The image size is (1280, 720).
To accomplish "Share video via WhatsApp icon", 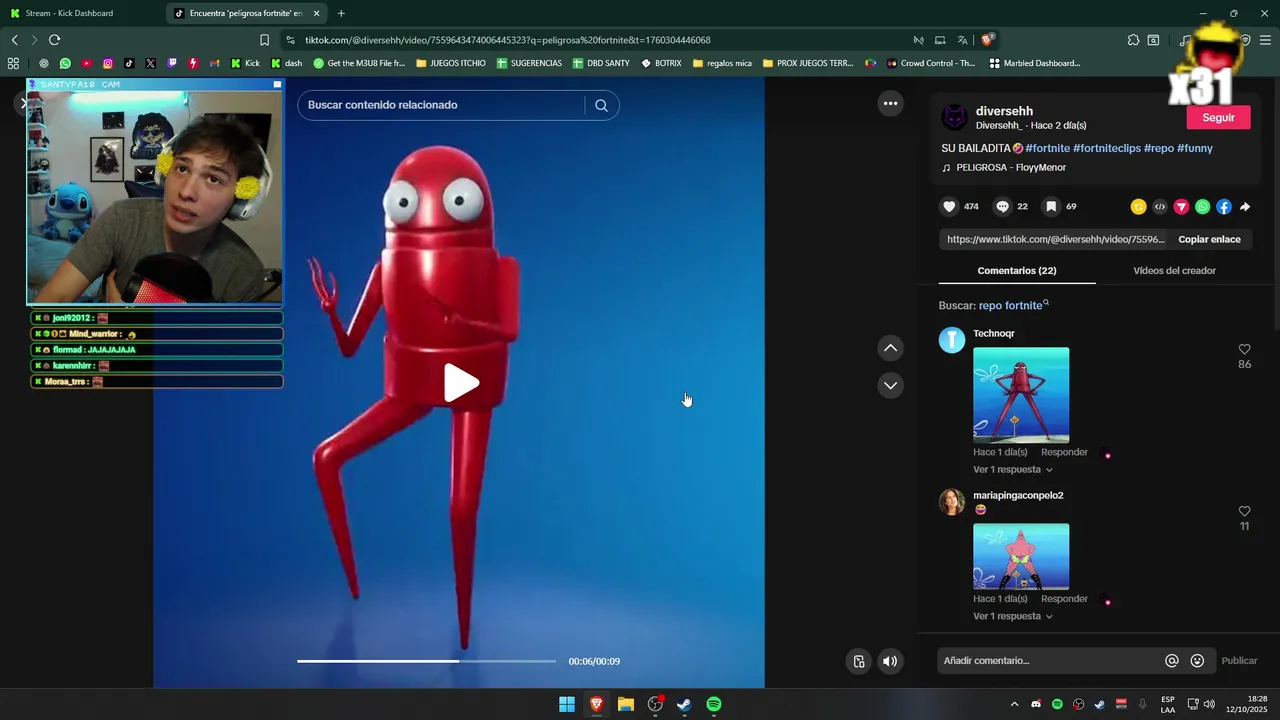I will 1203,207.
